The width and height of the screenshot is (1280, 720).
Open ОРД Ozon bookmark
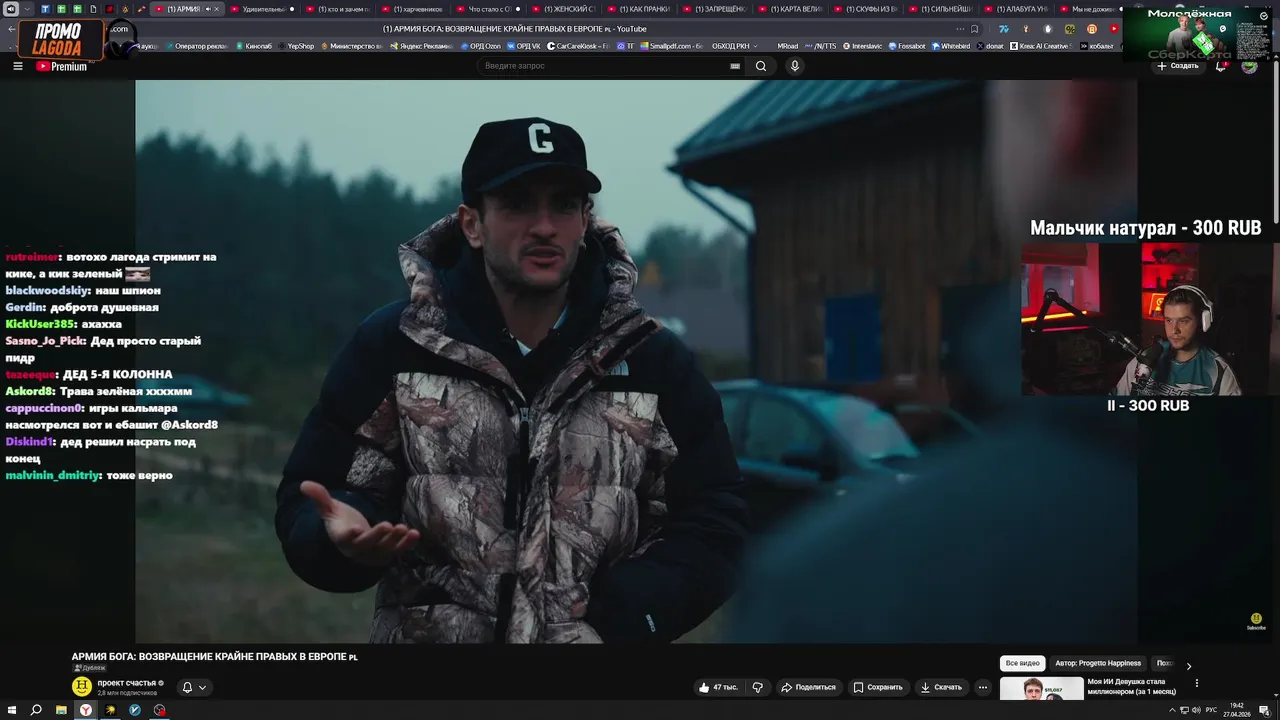pos(481,46)
